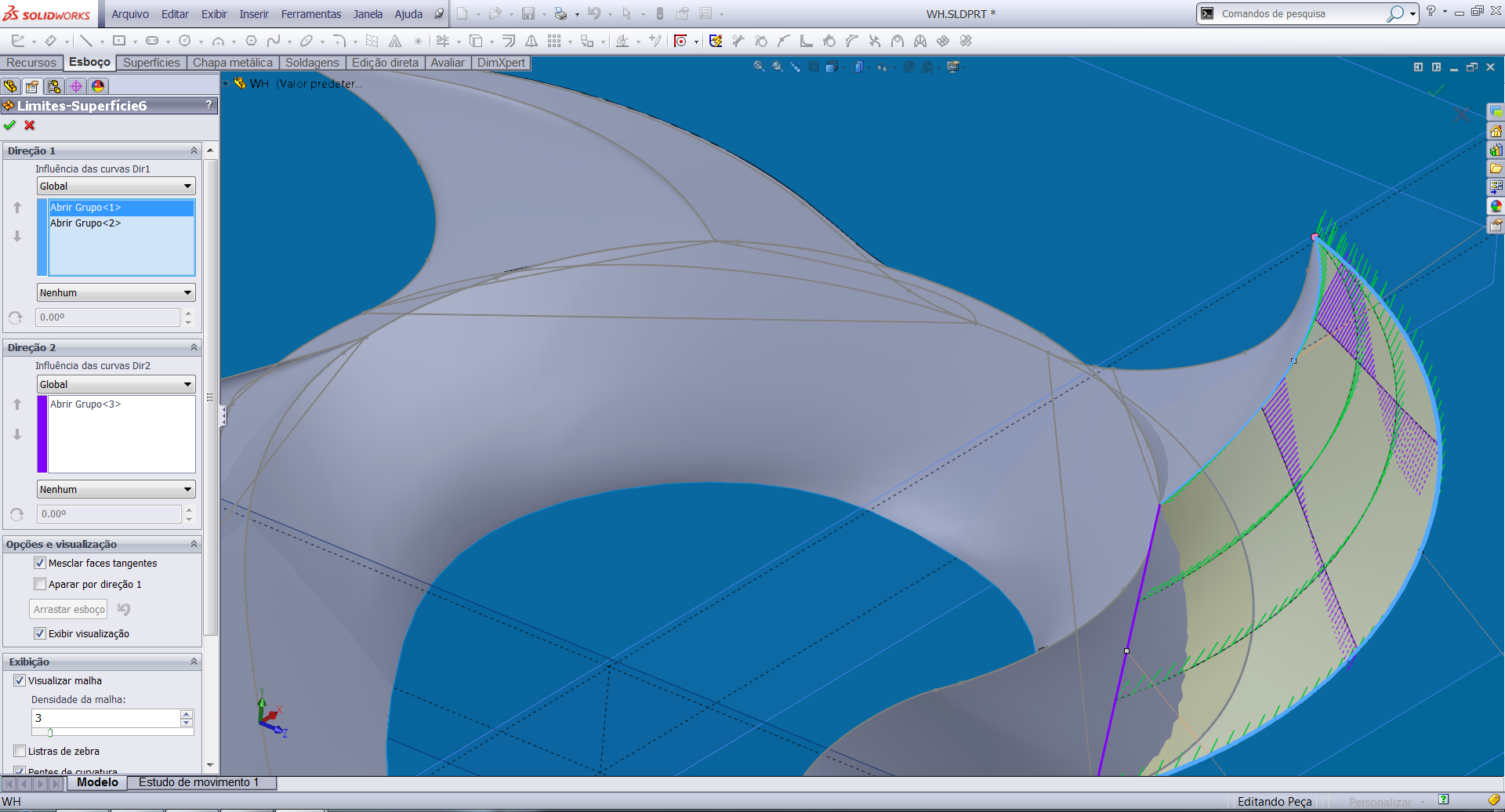Collapse the Direção 1 section
The width and height of the screenshot is (1505, 812).
[x=194, y=150]
